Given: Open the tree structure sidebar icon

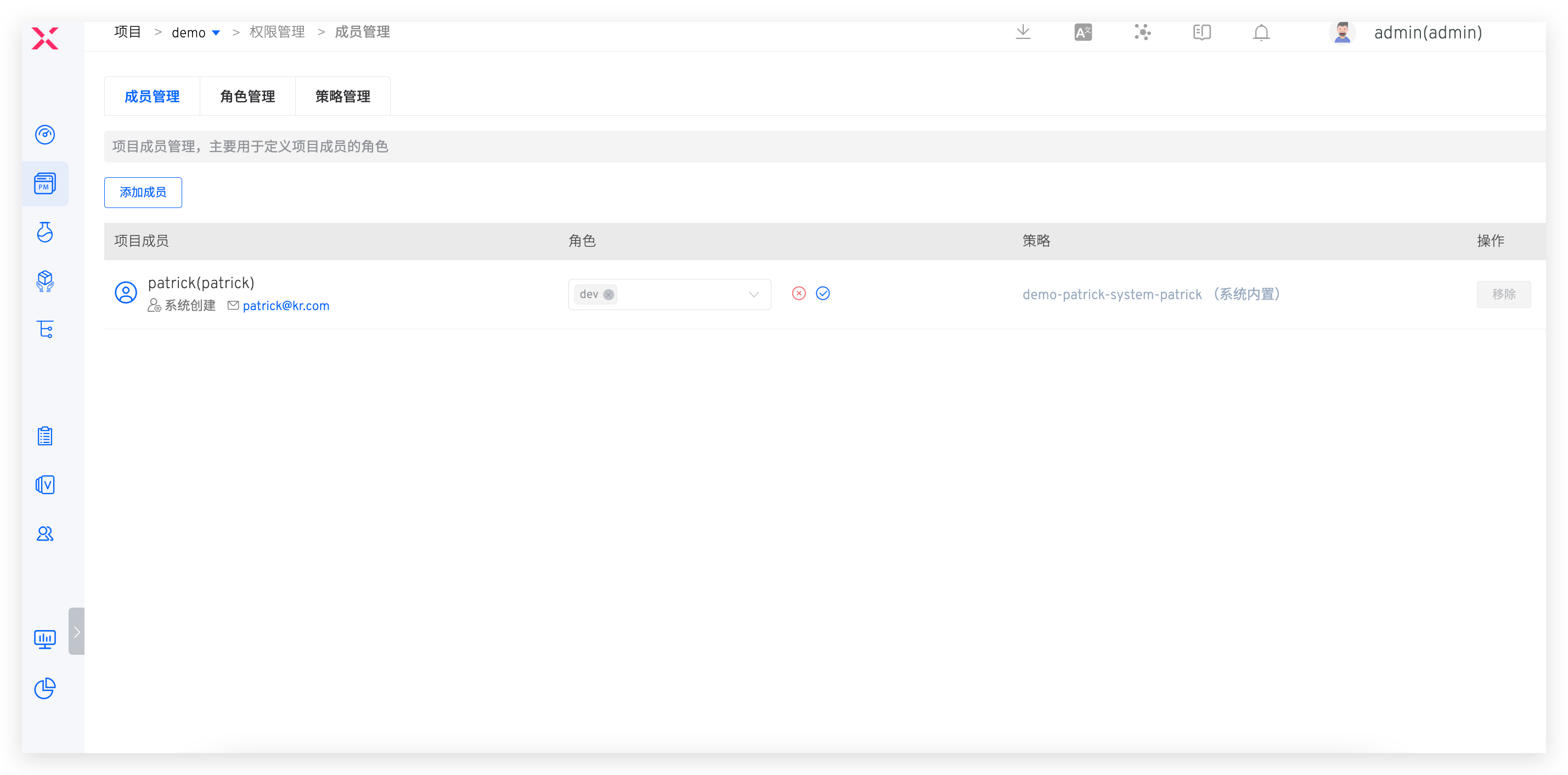Looking at the screenshot, I should [x=45, y=329].
